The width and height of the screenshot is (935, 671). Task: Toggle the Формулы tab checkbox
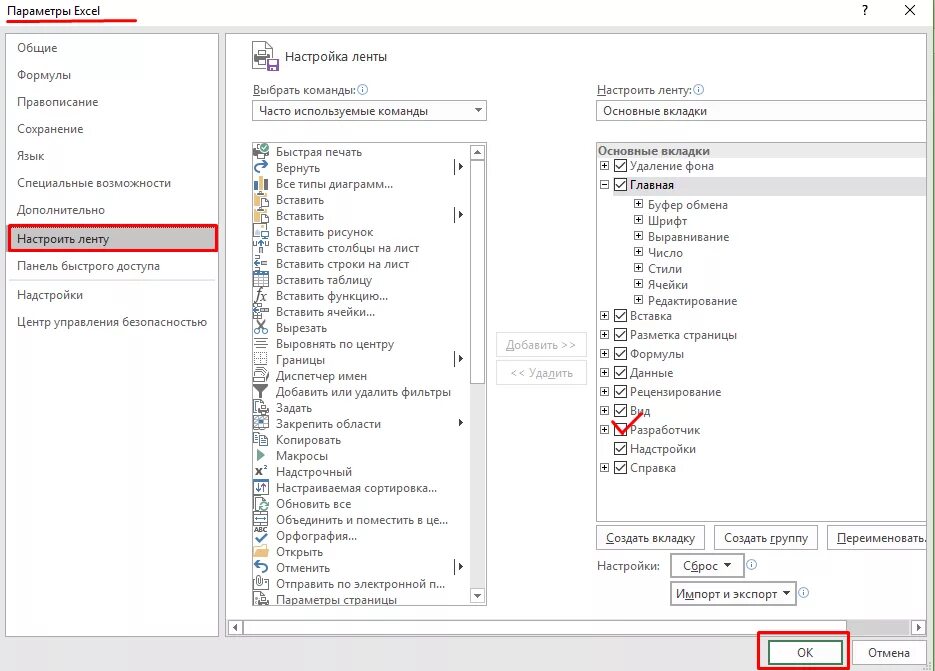620,354
